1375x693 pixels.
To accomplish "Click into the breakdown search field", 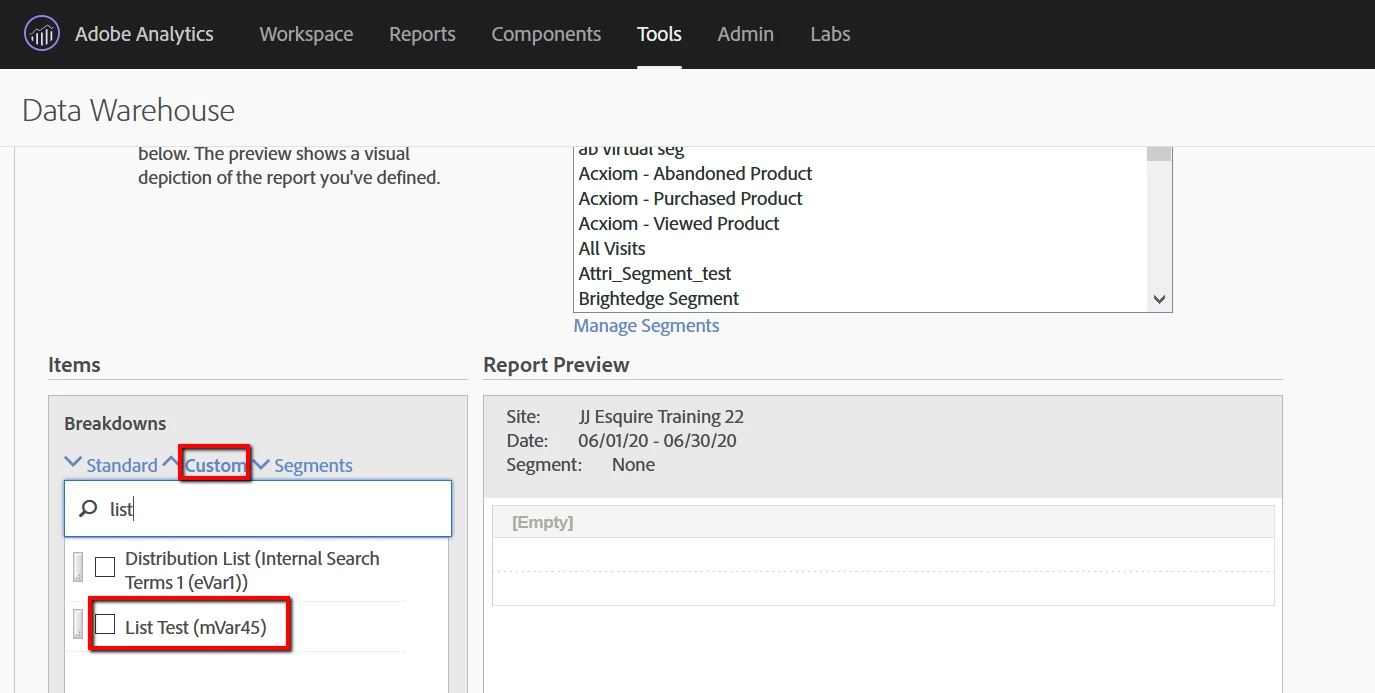I will (x=258, y=509).
